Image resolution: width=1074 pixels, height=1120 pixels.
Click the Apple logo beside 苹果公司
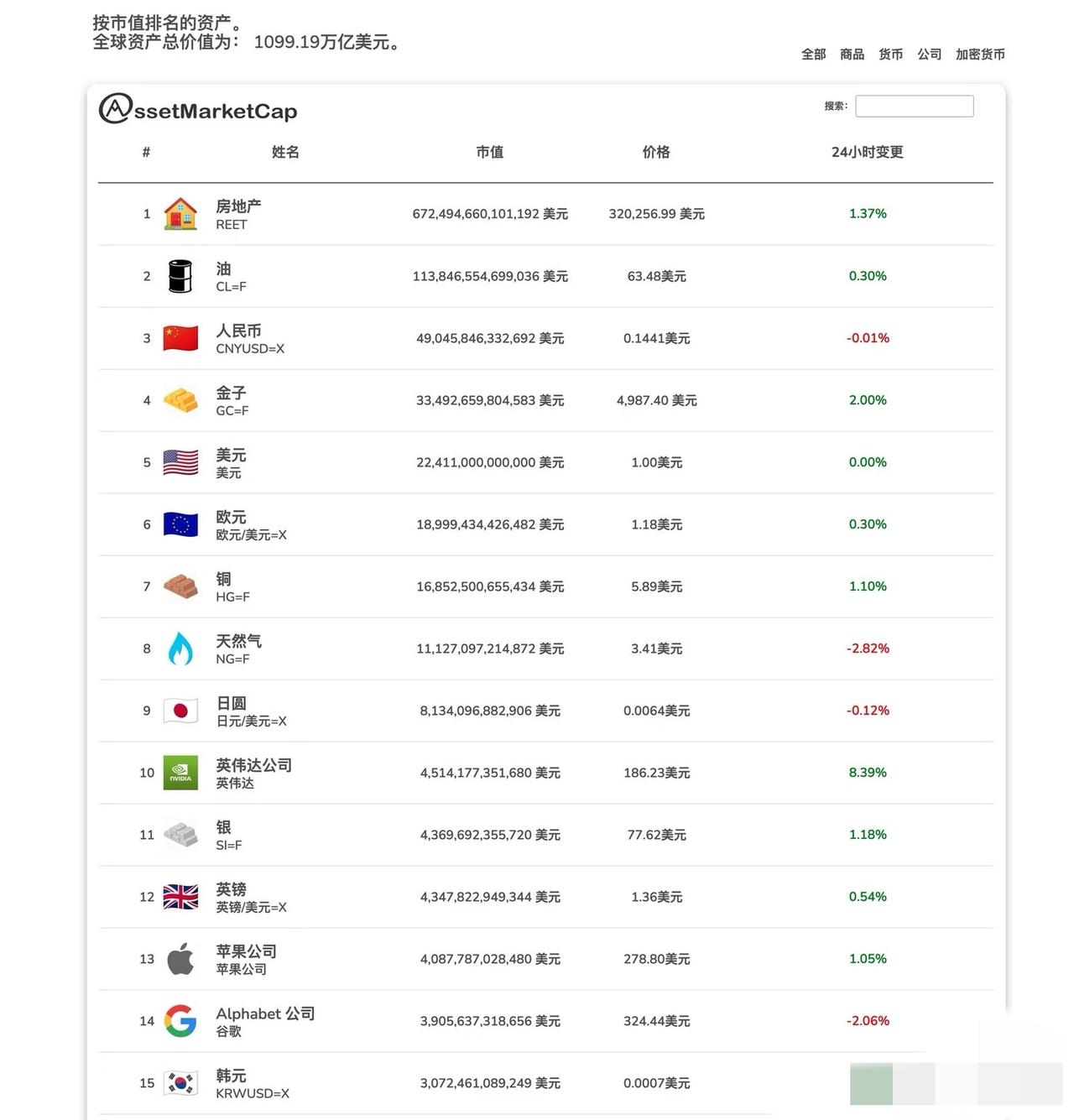(180, 958)
